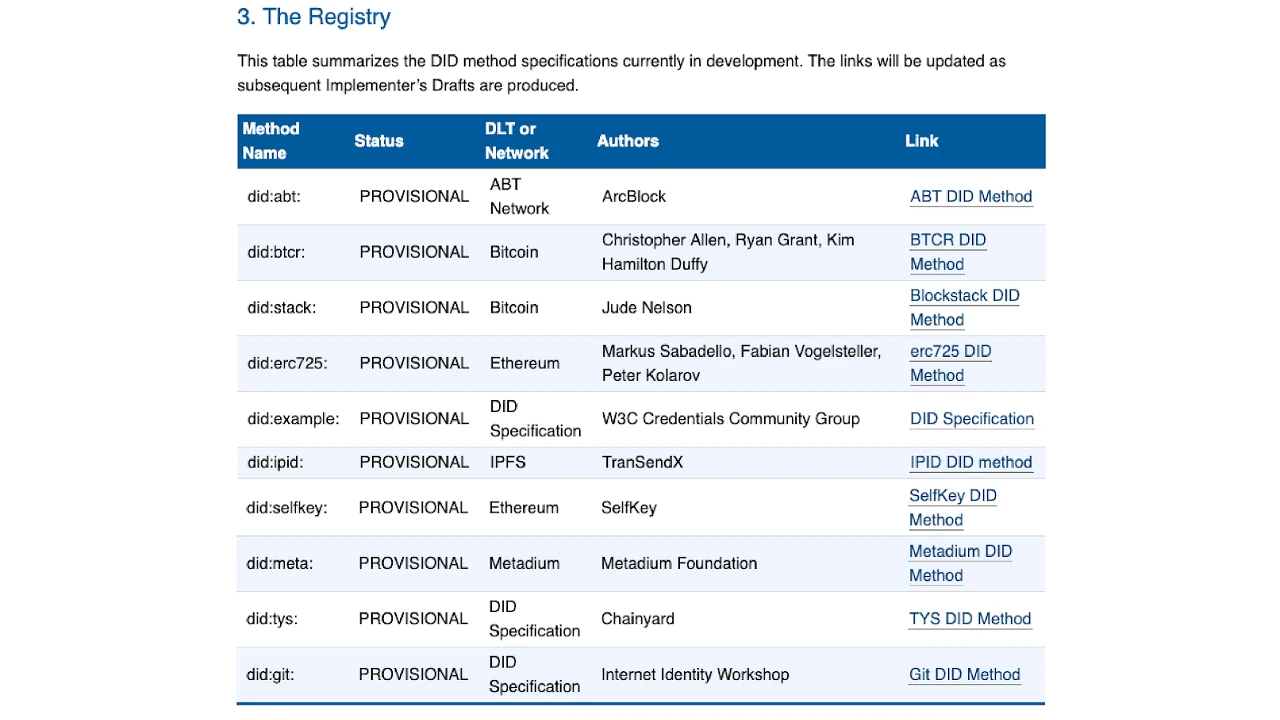Image resolution: width=1280 pixels, height=720 pixels.
Task: Select the 'did:ipid:' method name cell
Action: 275,462
